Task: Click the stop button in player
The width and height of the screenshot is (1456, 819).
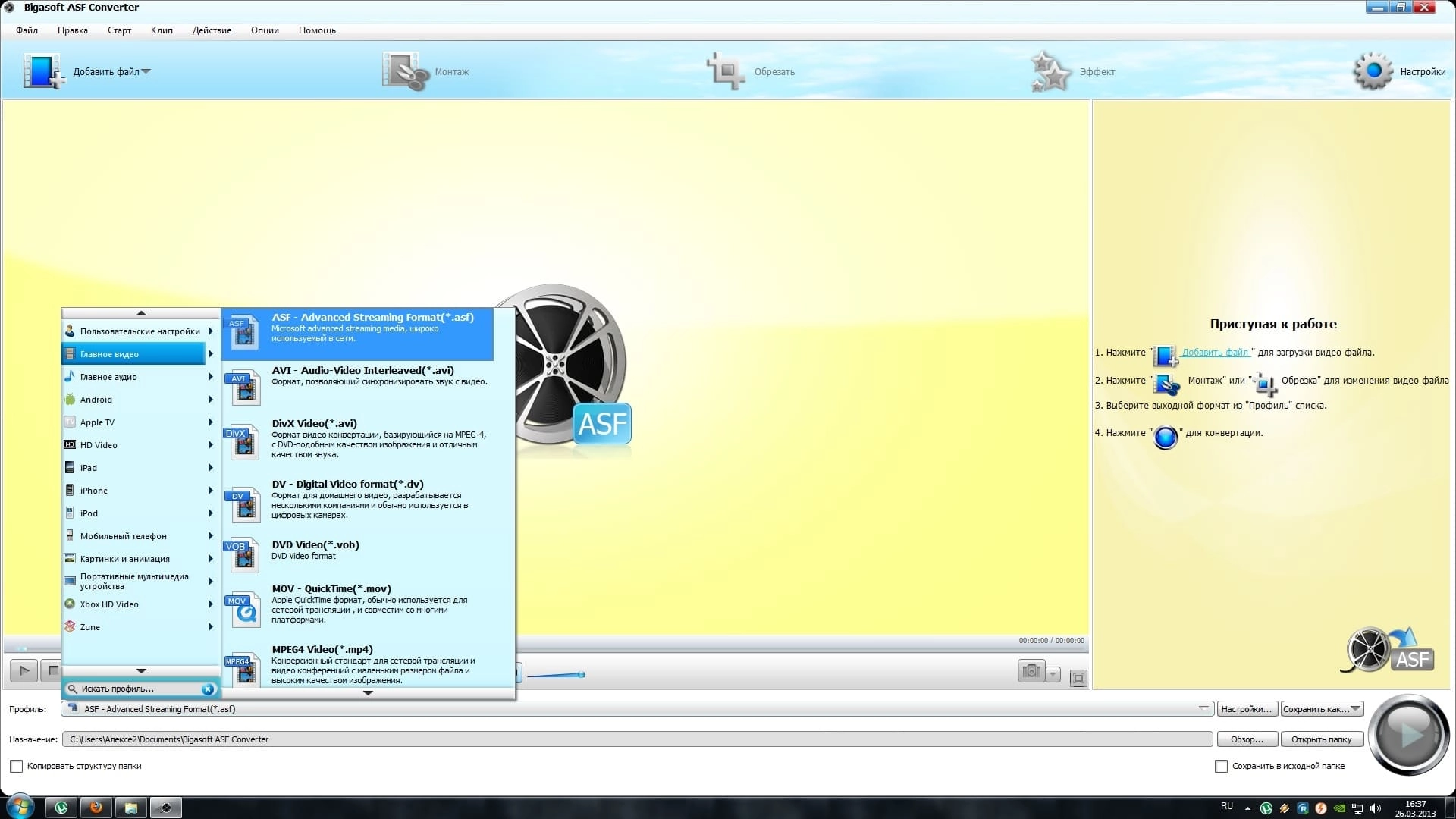Action: (51, 670)
